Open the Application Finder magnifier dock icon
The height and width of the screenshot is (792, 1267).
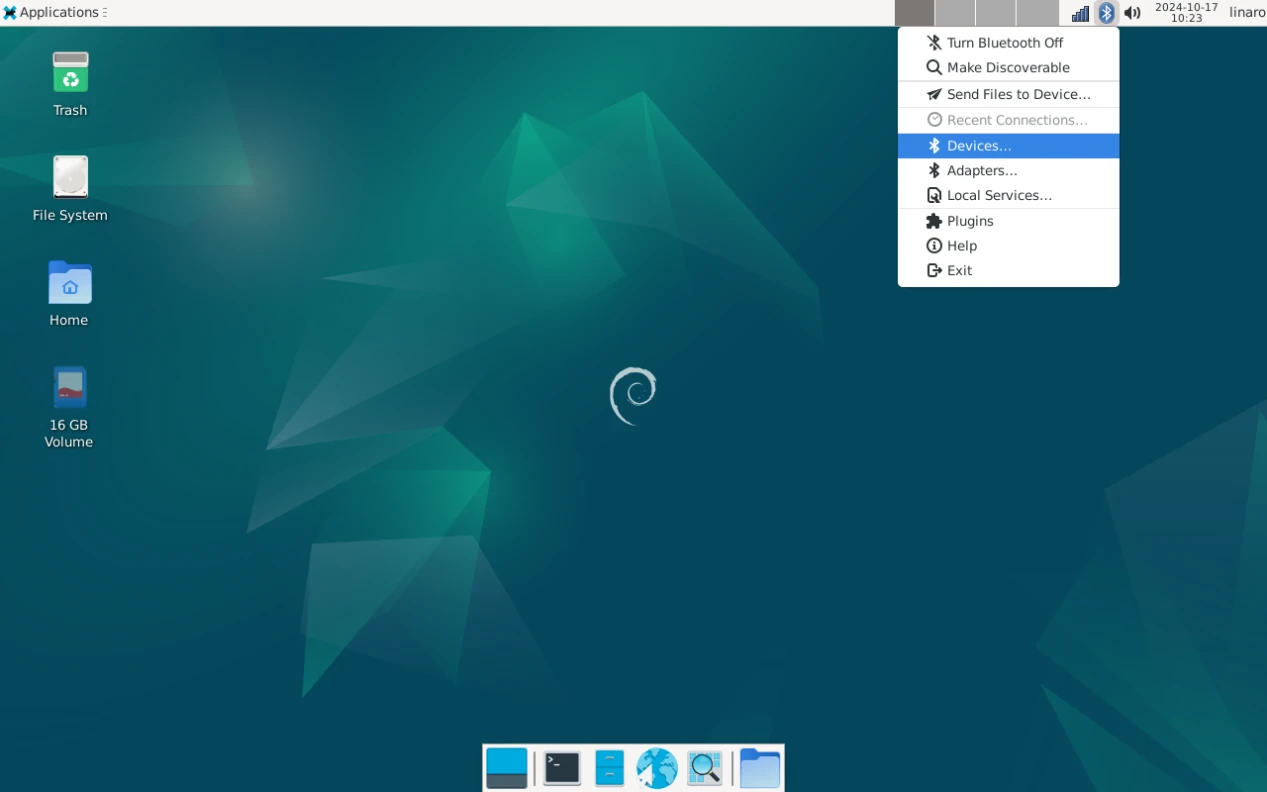[x=705, y=768]
